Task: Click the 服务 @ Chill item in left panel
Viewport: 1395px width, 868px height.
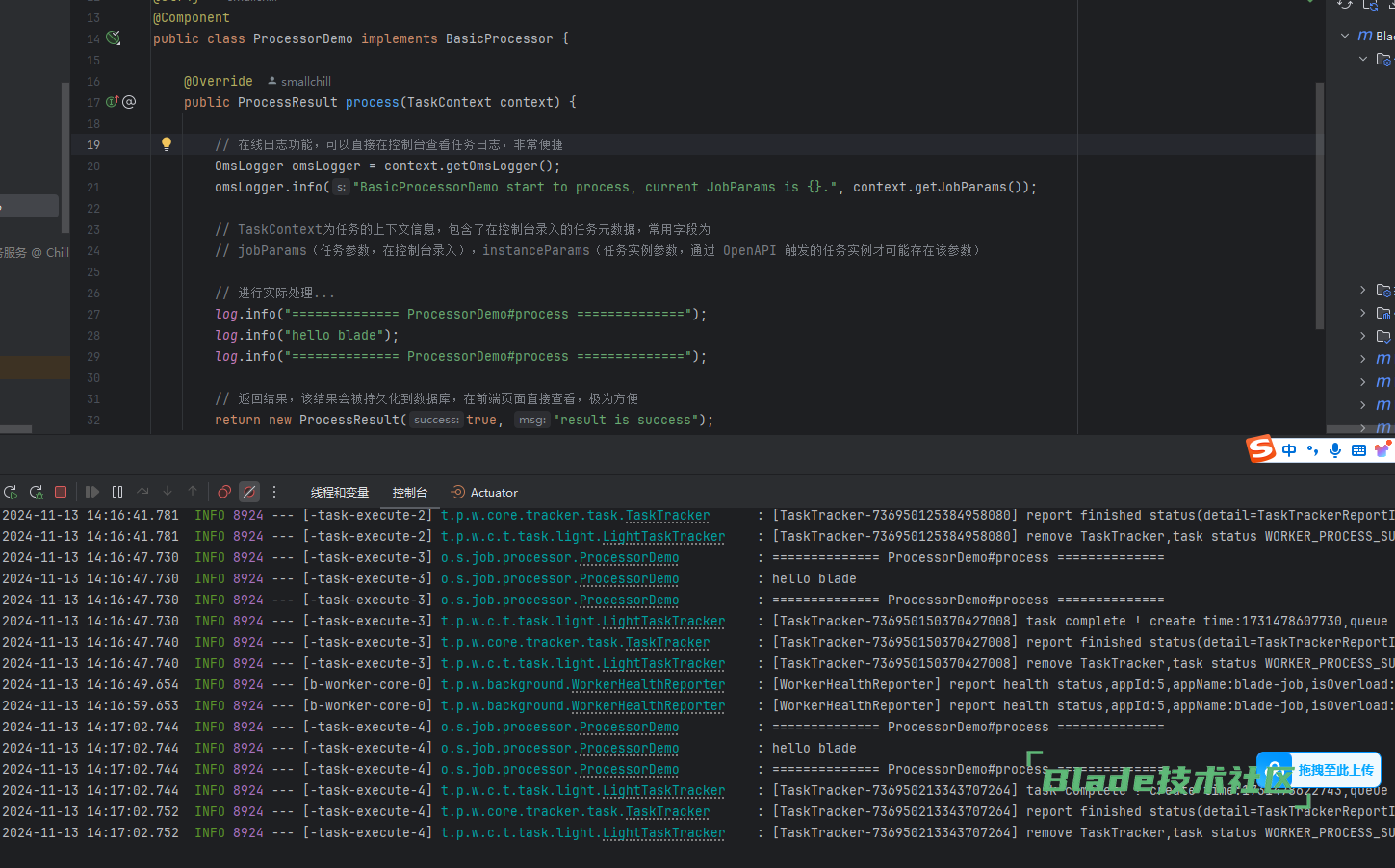Action: coord(35,252)
